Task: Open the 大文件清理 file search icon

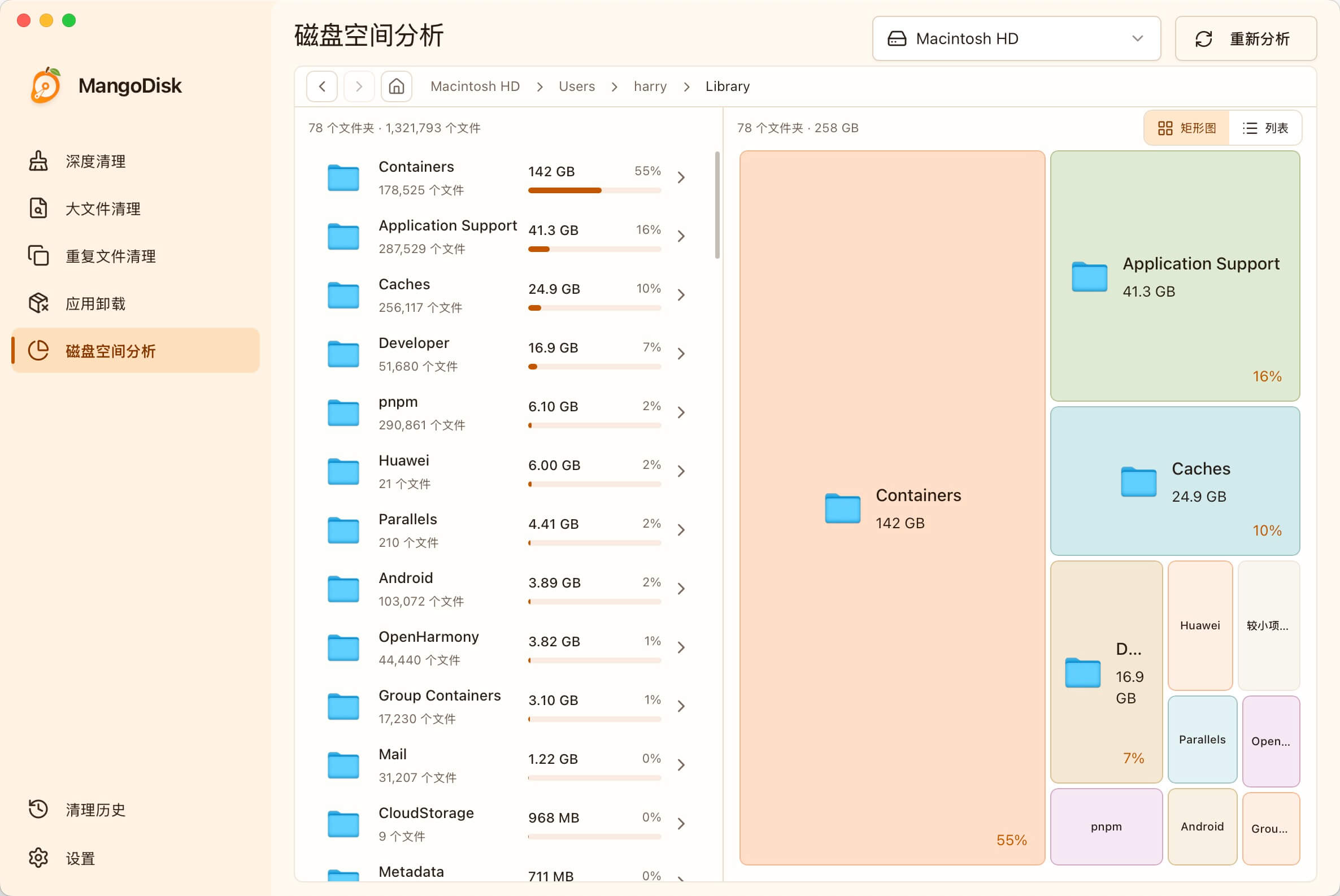Action: 38,208
